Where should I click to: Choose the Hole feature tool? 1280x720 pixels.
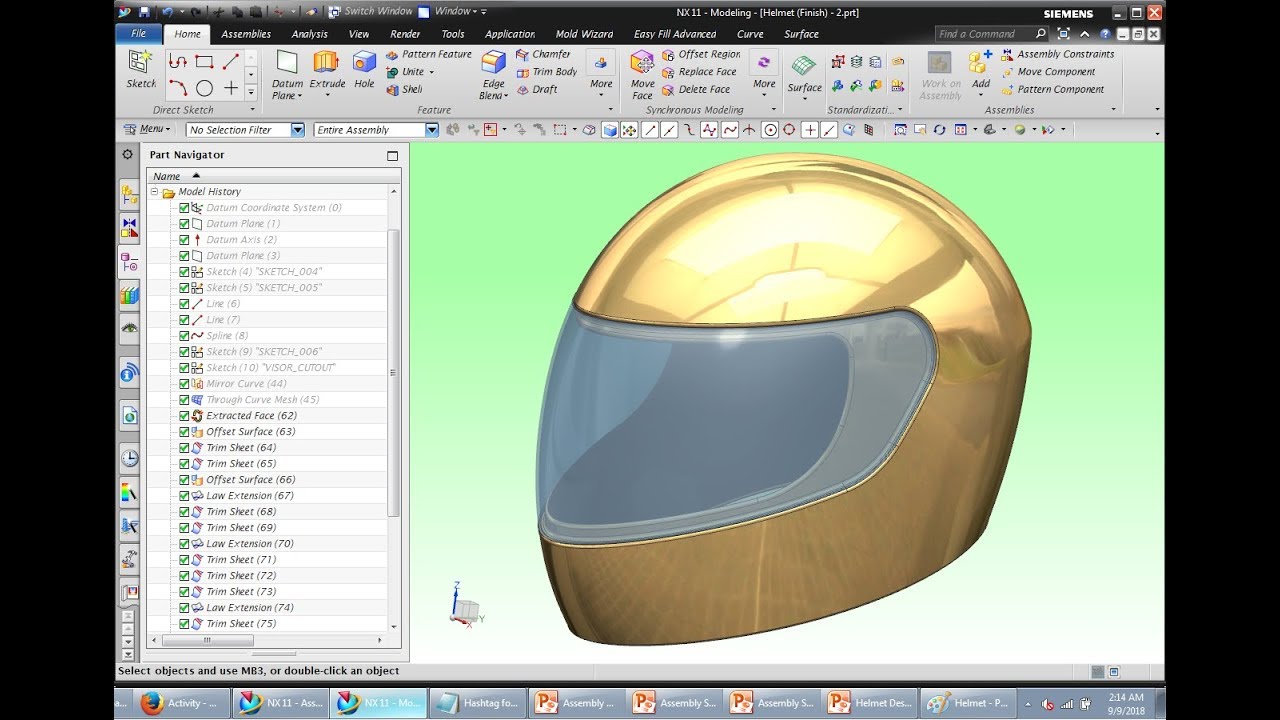click(x=364, y=70)
